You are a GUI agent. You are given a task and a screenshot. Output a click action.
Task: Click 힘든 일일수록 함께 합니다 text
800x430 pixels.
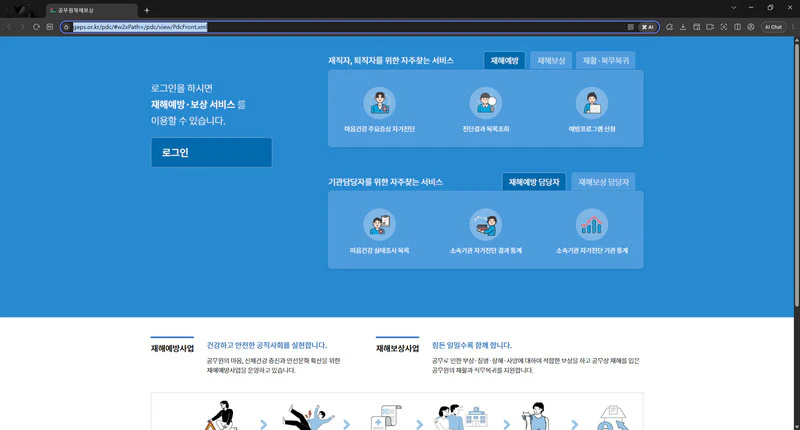(x=471, y=345)
